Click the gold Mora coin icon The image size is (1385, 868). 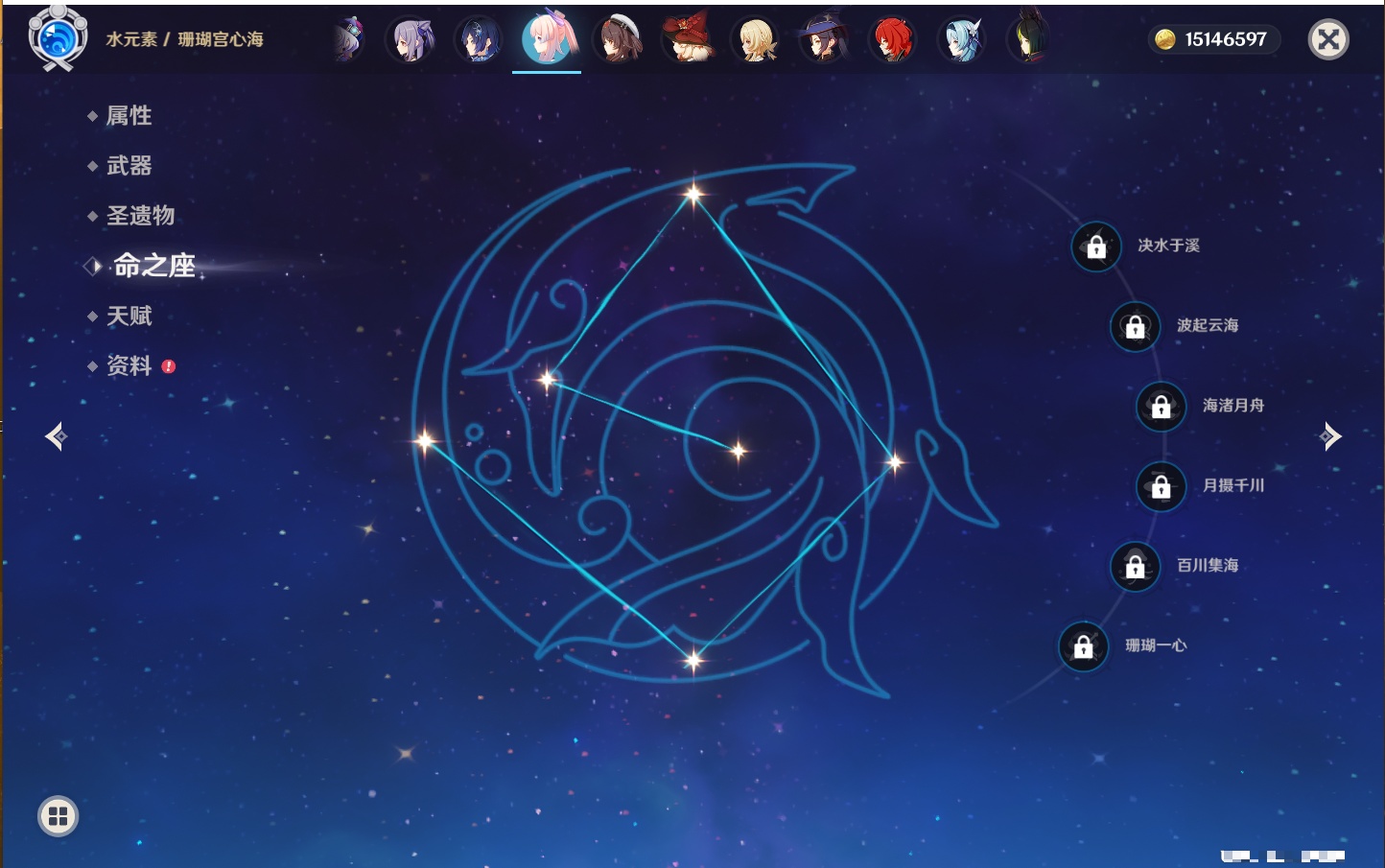(x=1164, y=39)
